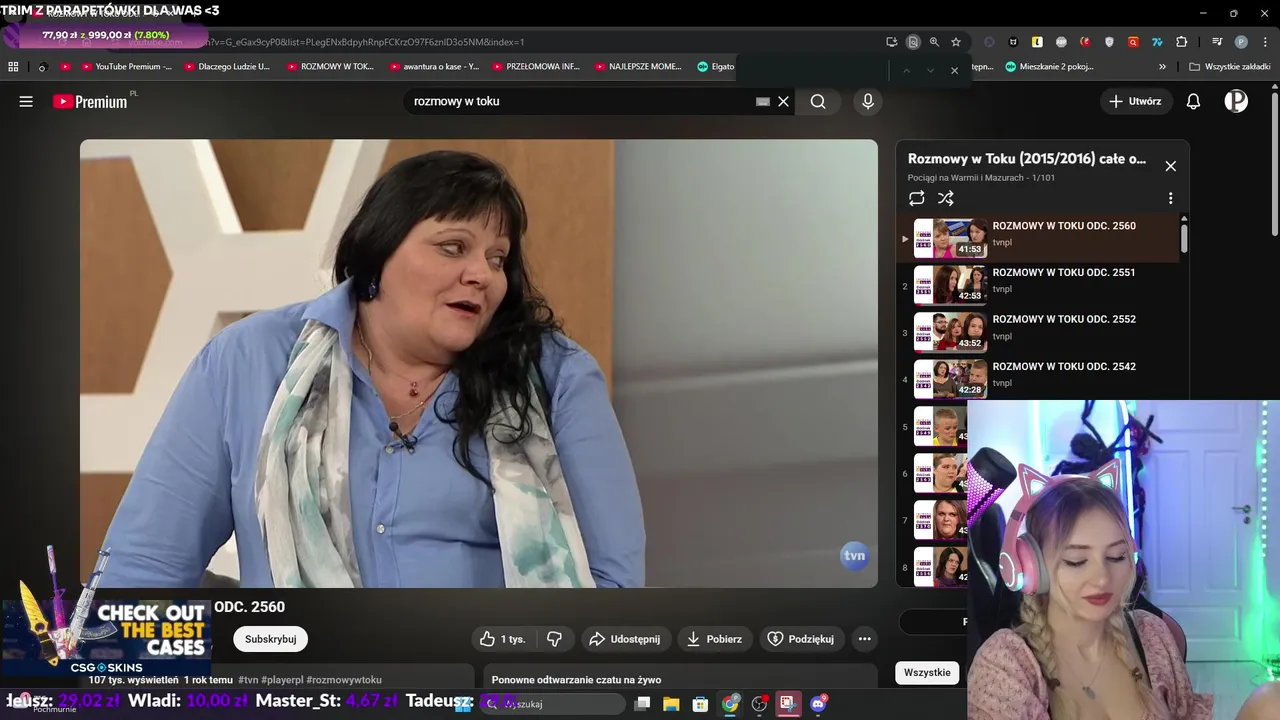This screenshot has height=720, width=1280.
Task: Open the YouTube guide hamburger menu
Action: point(26,101)
